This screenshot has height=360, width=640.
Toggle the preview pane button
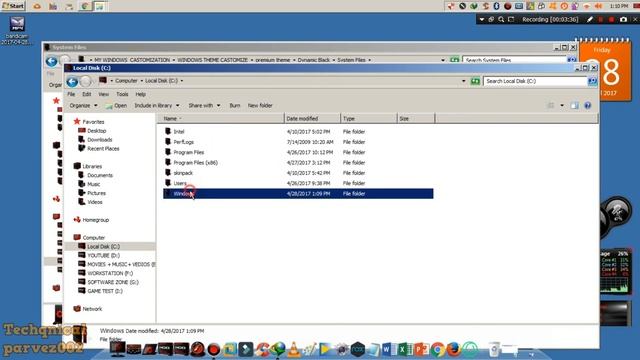[x=574, y=106]
